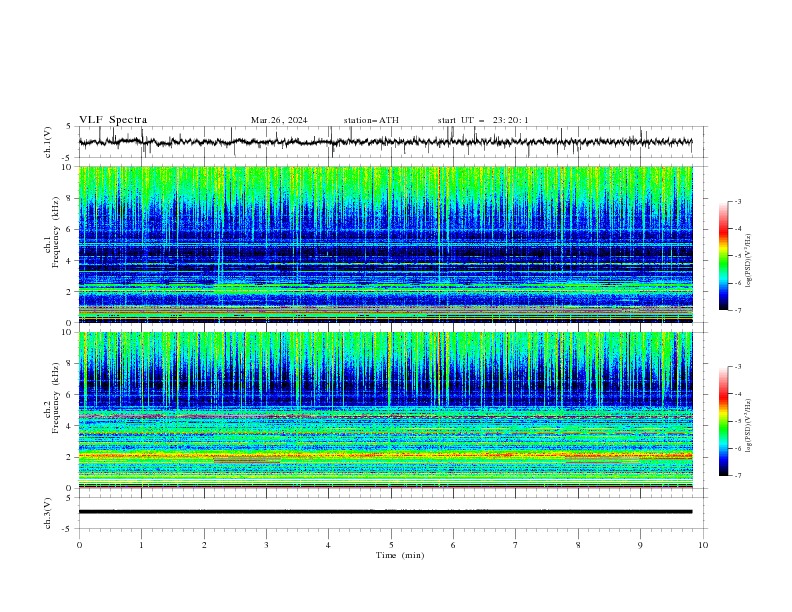
Task: Click the upper color scale bar for ch.1
Action: (724, 256)
